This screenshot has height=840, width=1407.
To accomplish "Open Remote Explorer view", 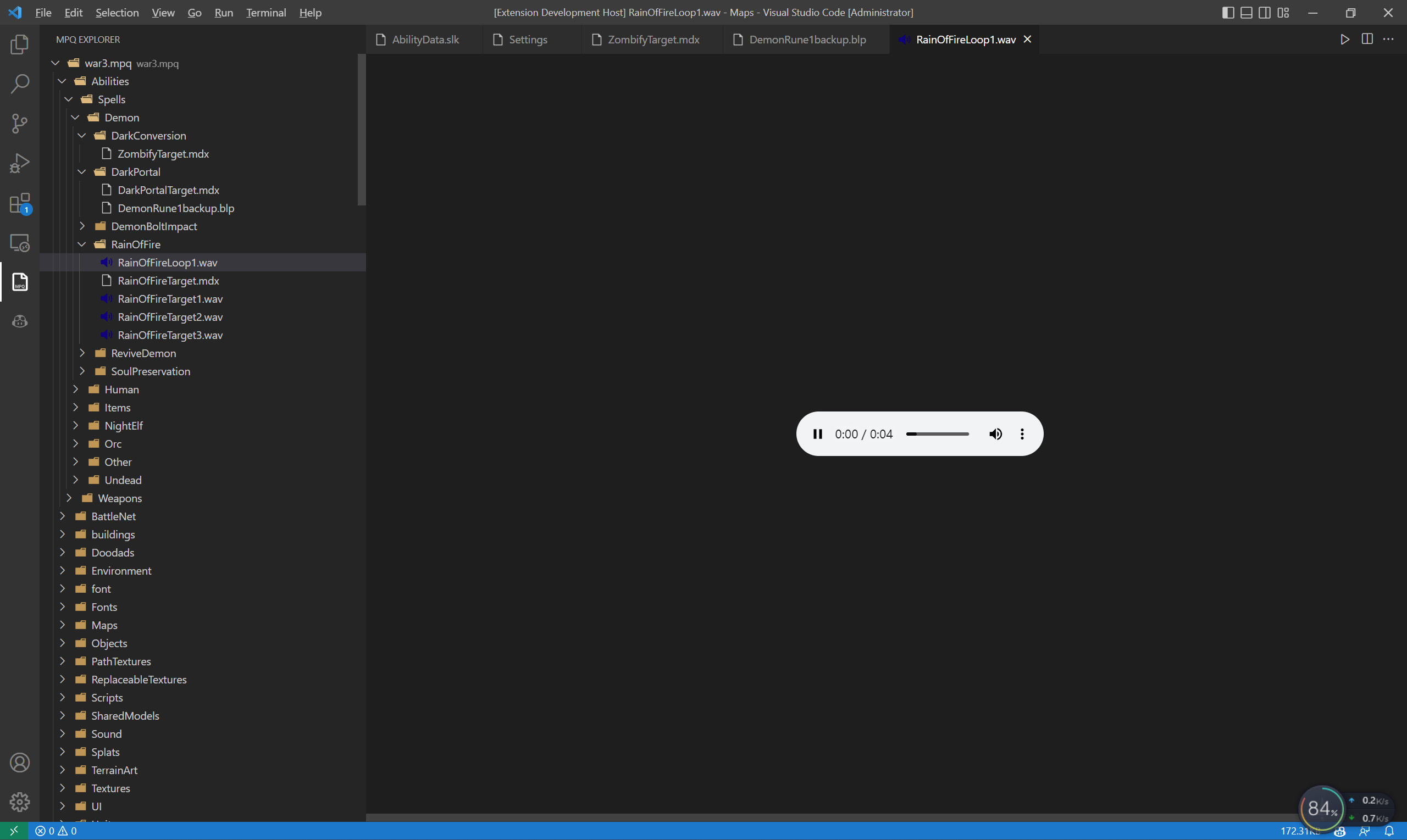I will 20,243.
